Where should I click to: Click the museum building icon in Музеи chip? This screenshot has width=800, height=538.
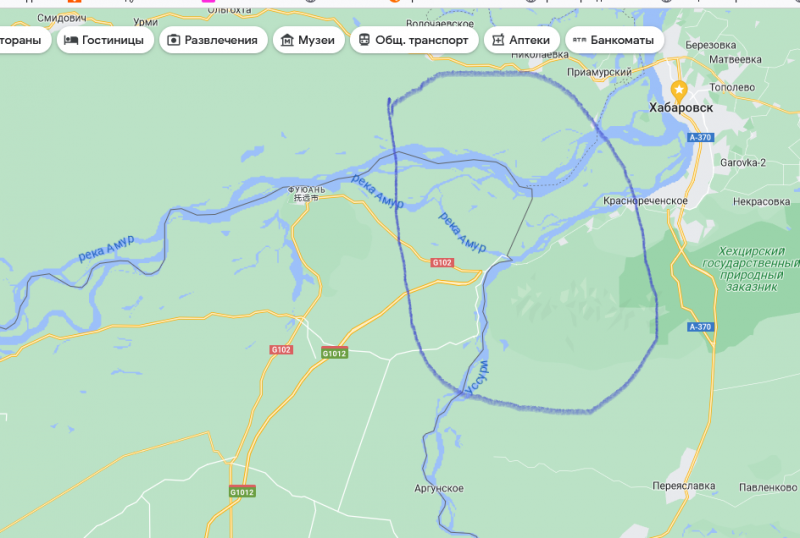point(287,40)
